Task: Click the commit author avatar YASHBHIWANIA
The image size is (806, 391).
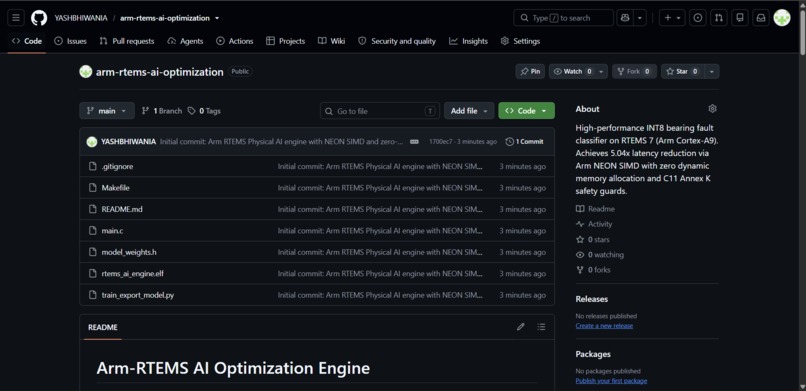Action: 92,142
